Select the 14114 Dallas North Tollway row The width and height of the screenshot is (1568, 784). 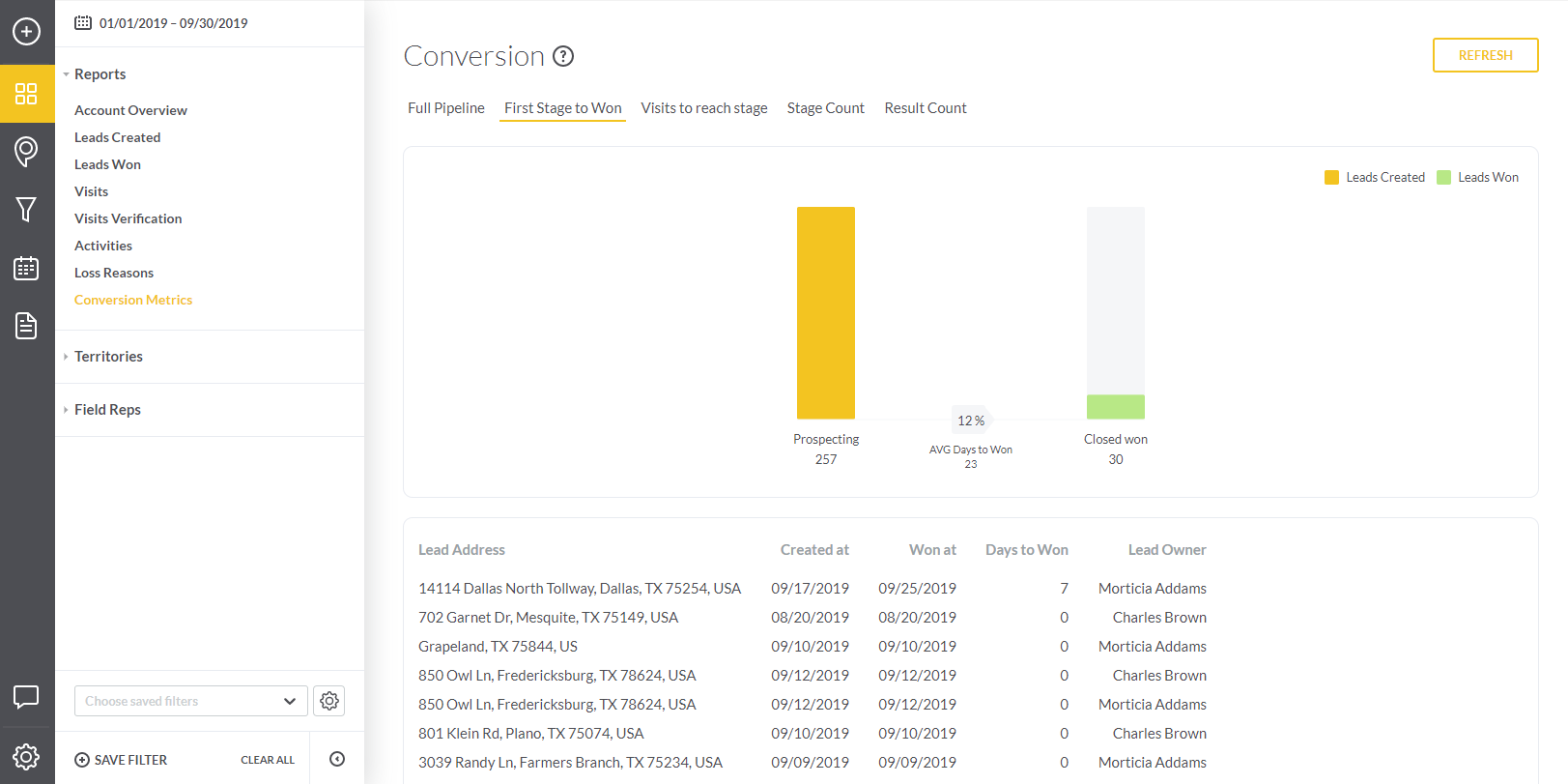pyautogui.click(x=813, y=589)
